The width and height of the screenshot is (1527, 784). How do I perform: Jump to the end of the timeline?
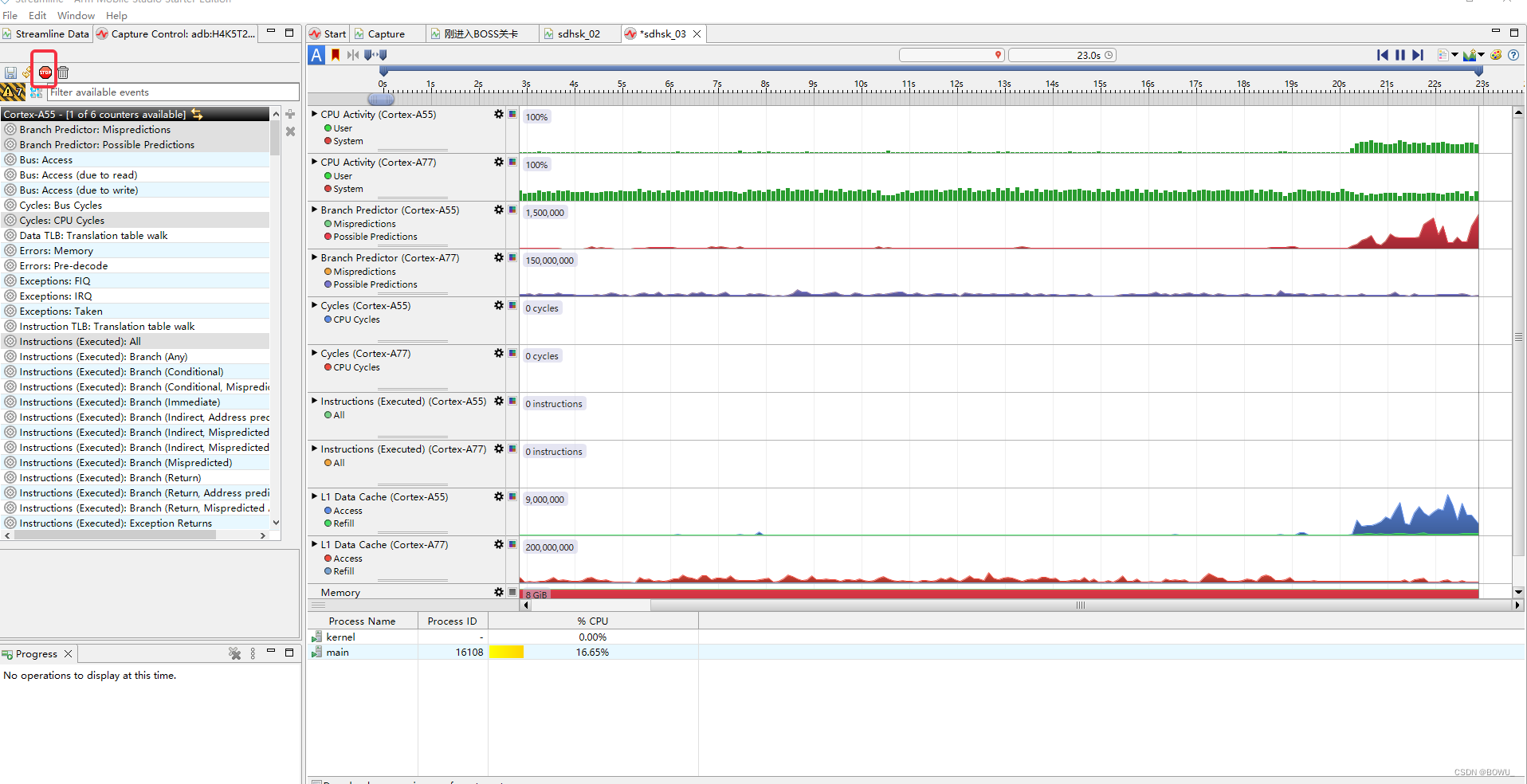[x=1419, y=55]
